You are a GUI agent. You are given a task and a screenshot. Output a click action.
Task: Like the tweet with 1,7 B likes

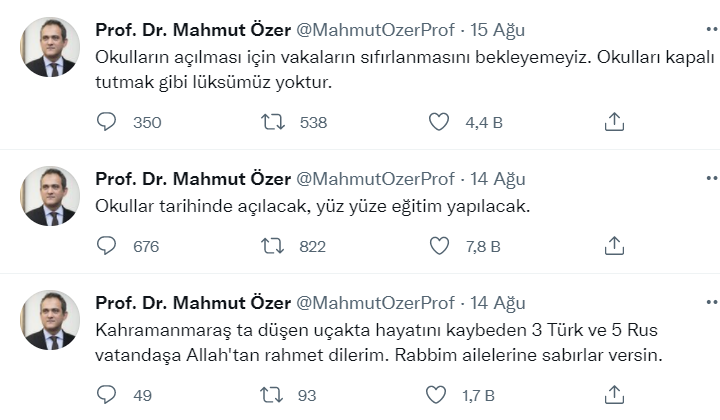tap(438, 395)
